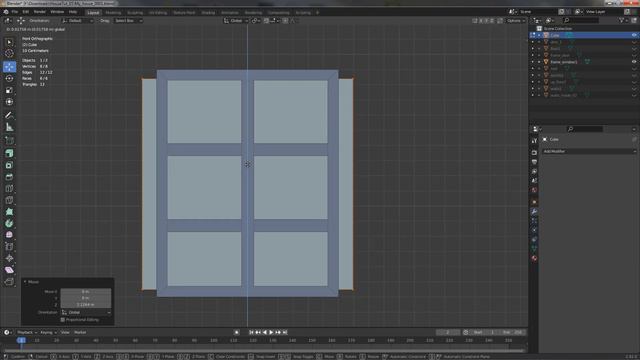Toggle snapping magnet in viewport header

pos(266,20)
